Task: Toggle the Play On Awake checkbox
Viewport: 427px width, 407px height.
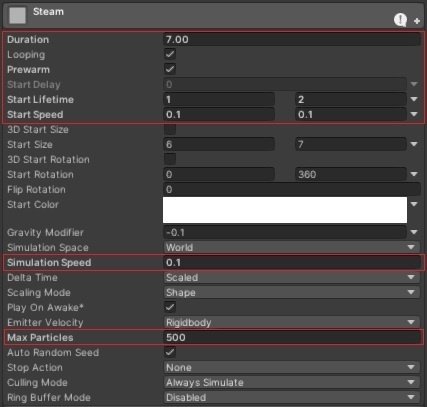Action: pyautogui.click(x=170, y=307)
